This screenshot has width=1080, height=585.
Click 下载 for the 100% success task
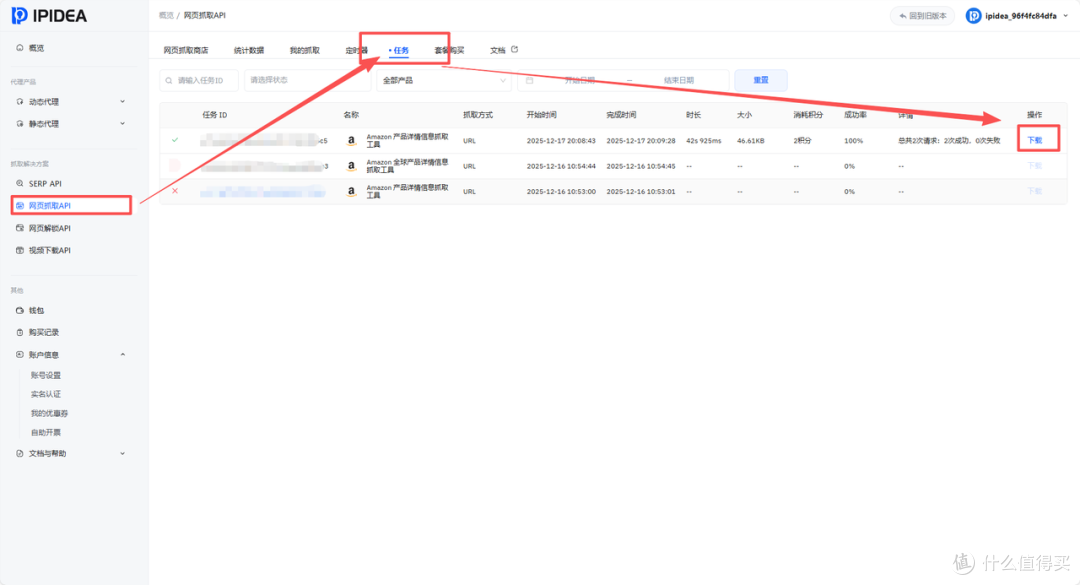coord(1035,141)
